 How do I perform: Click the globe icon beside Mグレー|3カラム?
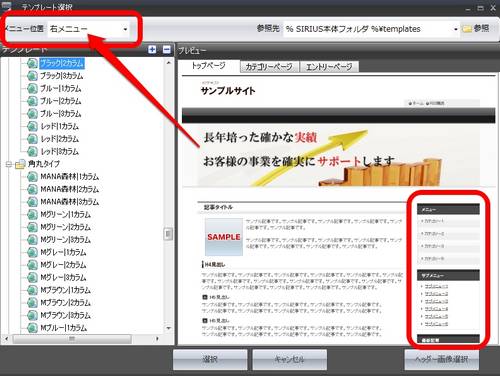(32, 277)
